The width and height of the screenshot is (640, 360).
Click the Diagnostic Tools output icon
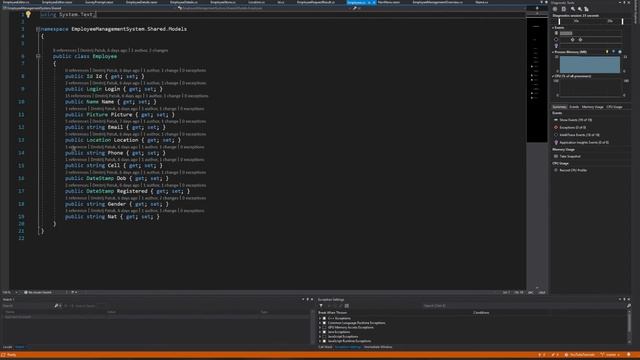[x=564, y=9]
